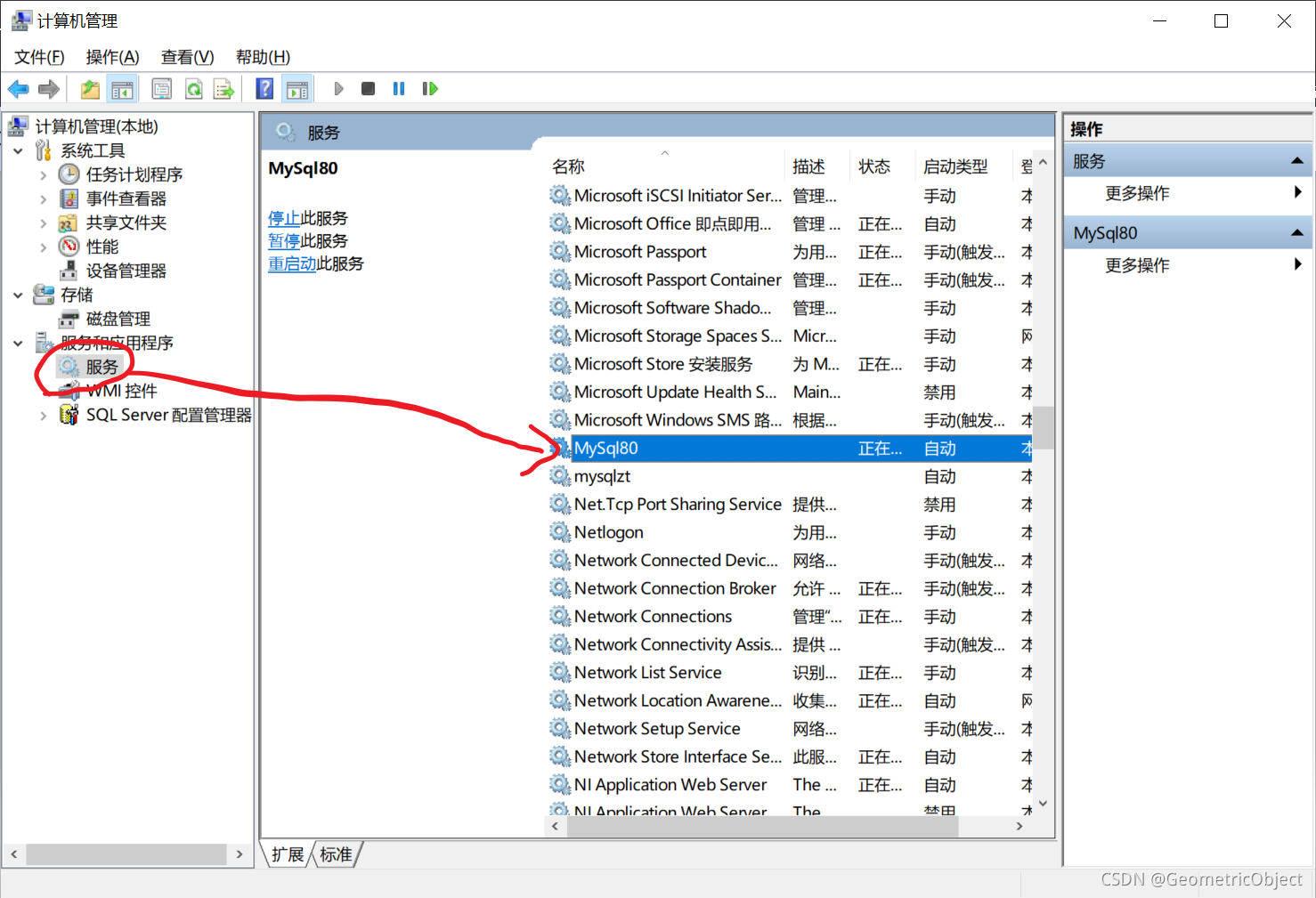Select Microsoft Passport Container service
This screenshot has width=1316, height=898.
(789, 280)
